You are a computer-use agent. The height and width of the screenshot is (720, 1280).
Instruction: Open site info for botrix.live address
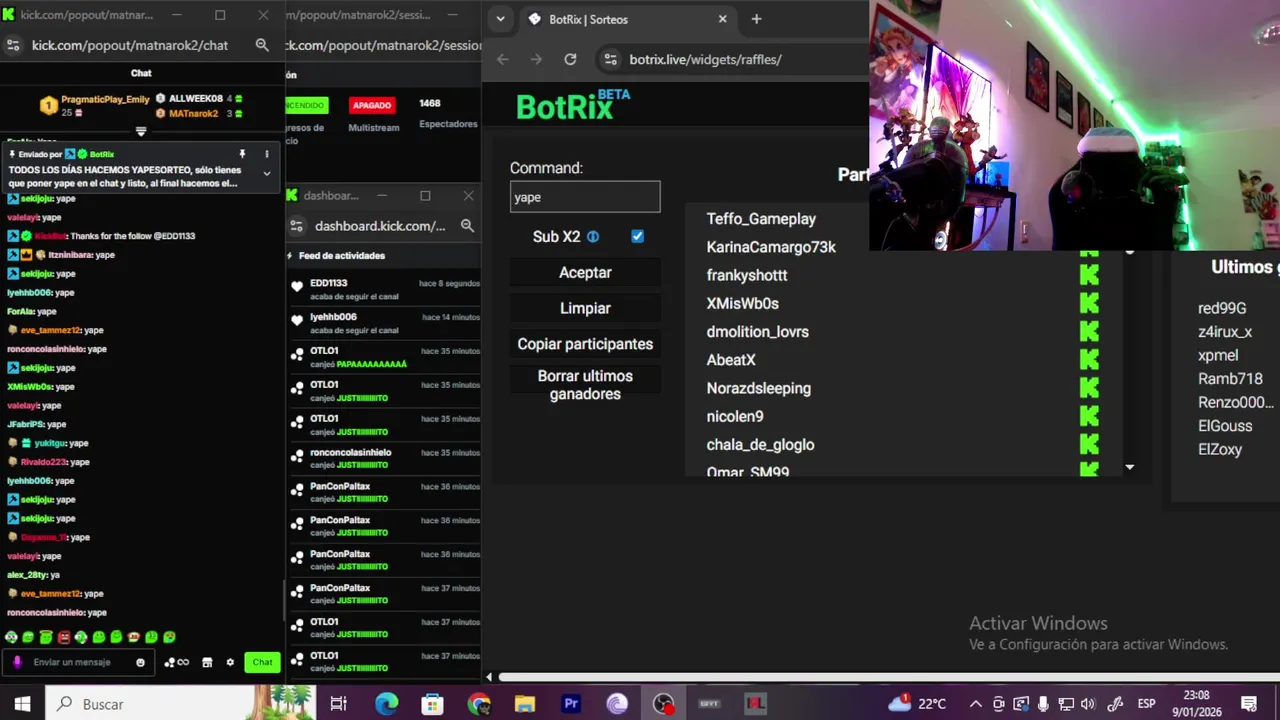(611, 59)
